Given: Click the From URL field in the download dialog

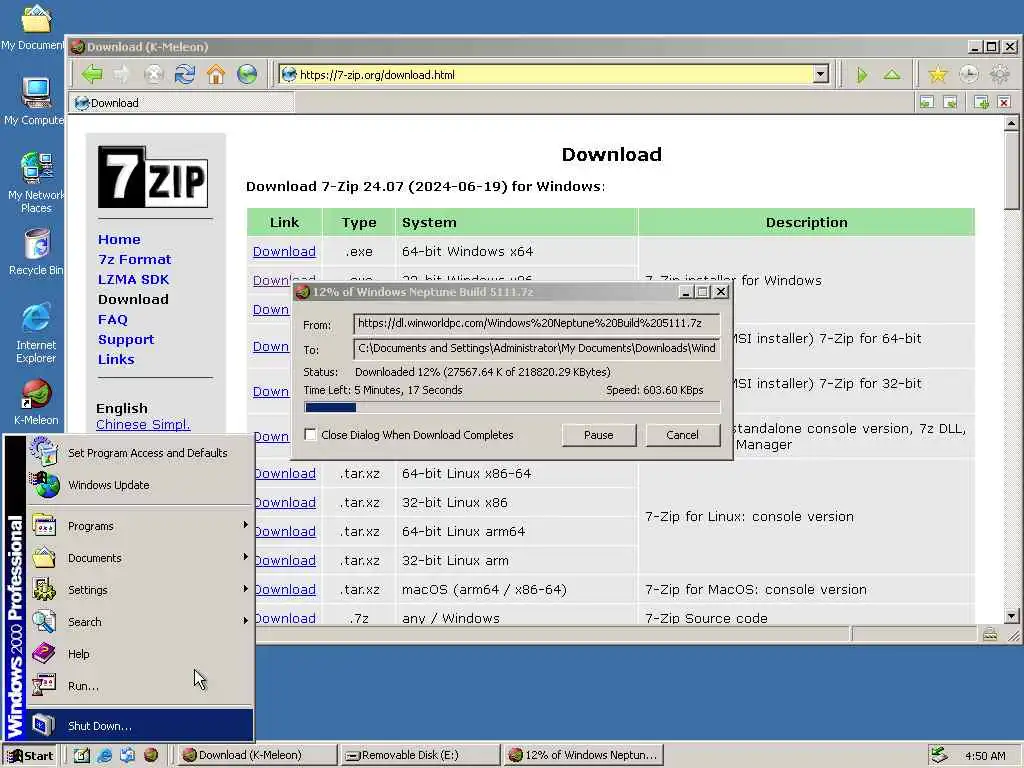Looking at the screenshot, I should pyautogui.click(x=537, y=324).
